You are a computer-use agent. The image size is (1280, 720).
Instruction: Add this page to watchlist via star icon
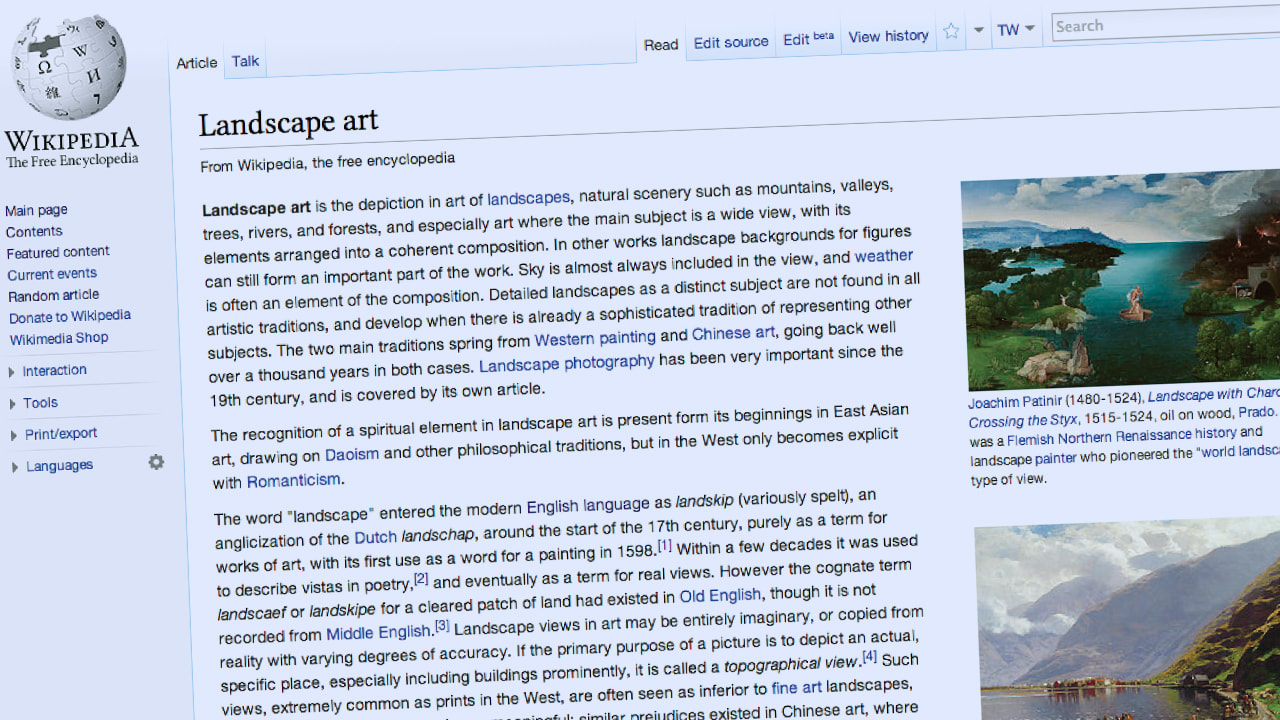(x=950, y=31)
